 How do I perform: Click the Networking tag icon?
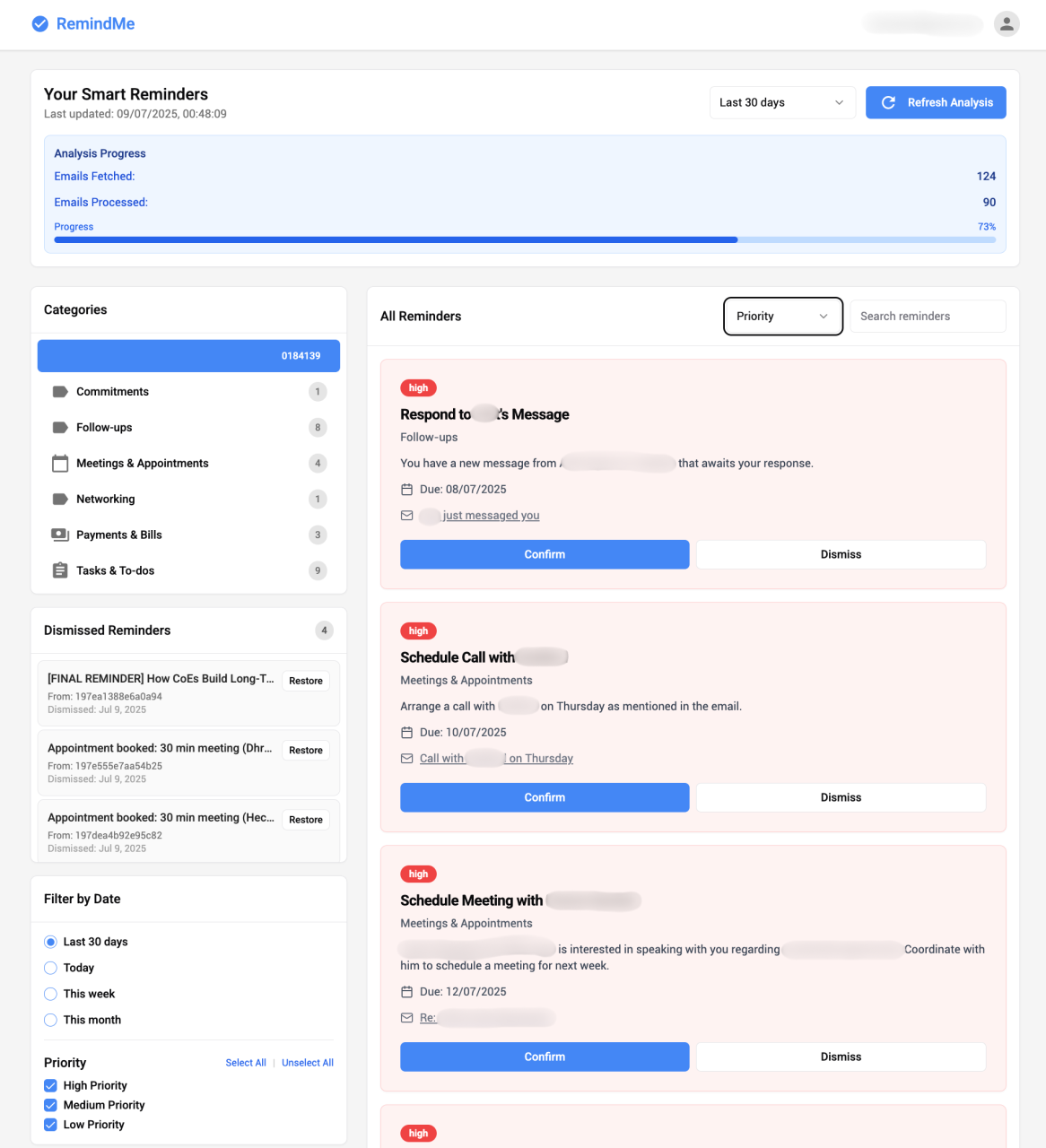pos(60,500)
